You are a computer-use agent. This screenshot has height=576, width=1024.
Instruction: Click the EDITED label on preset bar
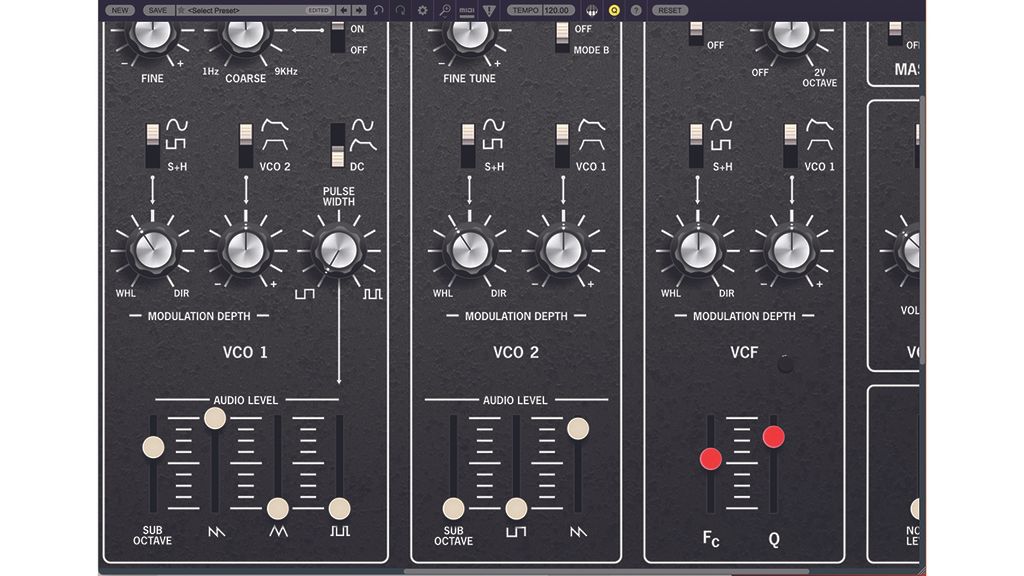(x=317, y=10)
